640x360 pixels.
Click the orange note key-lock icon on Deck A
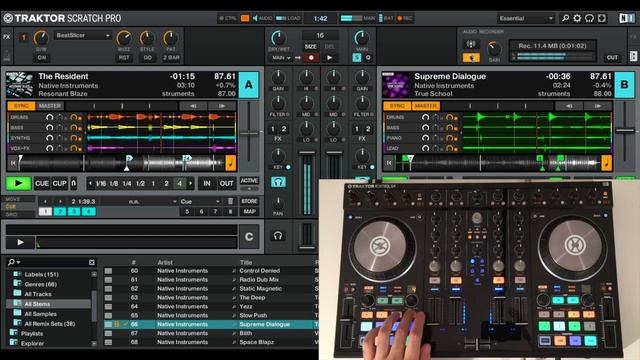(x=231, y=163)
